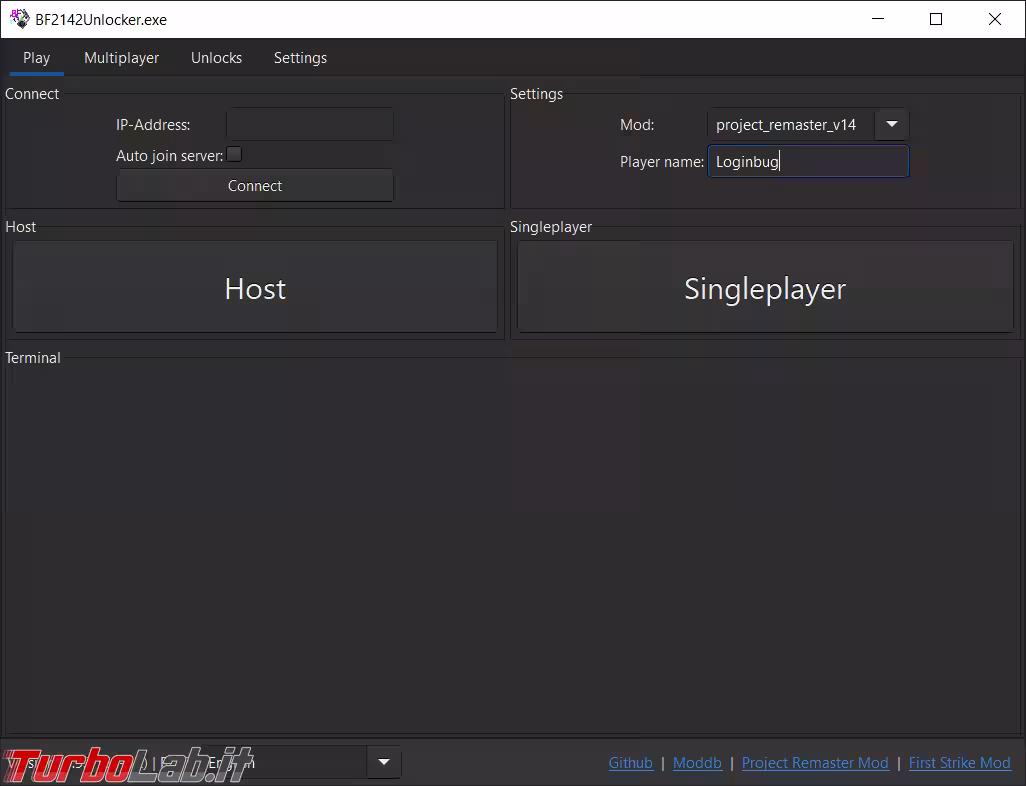Image resolution: width=1026 pixels, height=786 pixels.
Task: Open the Project Remaster Mod link
Action: [x=814, y=763]
